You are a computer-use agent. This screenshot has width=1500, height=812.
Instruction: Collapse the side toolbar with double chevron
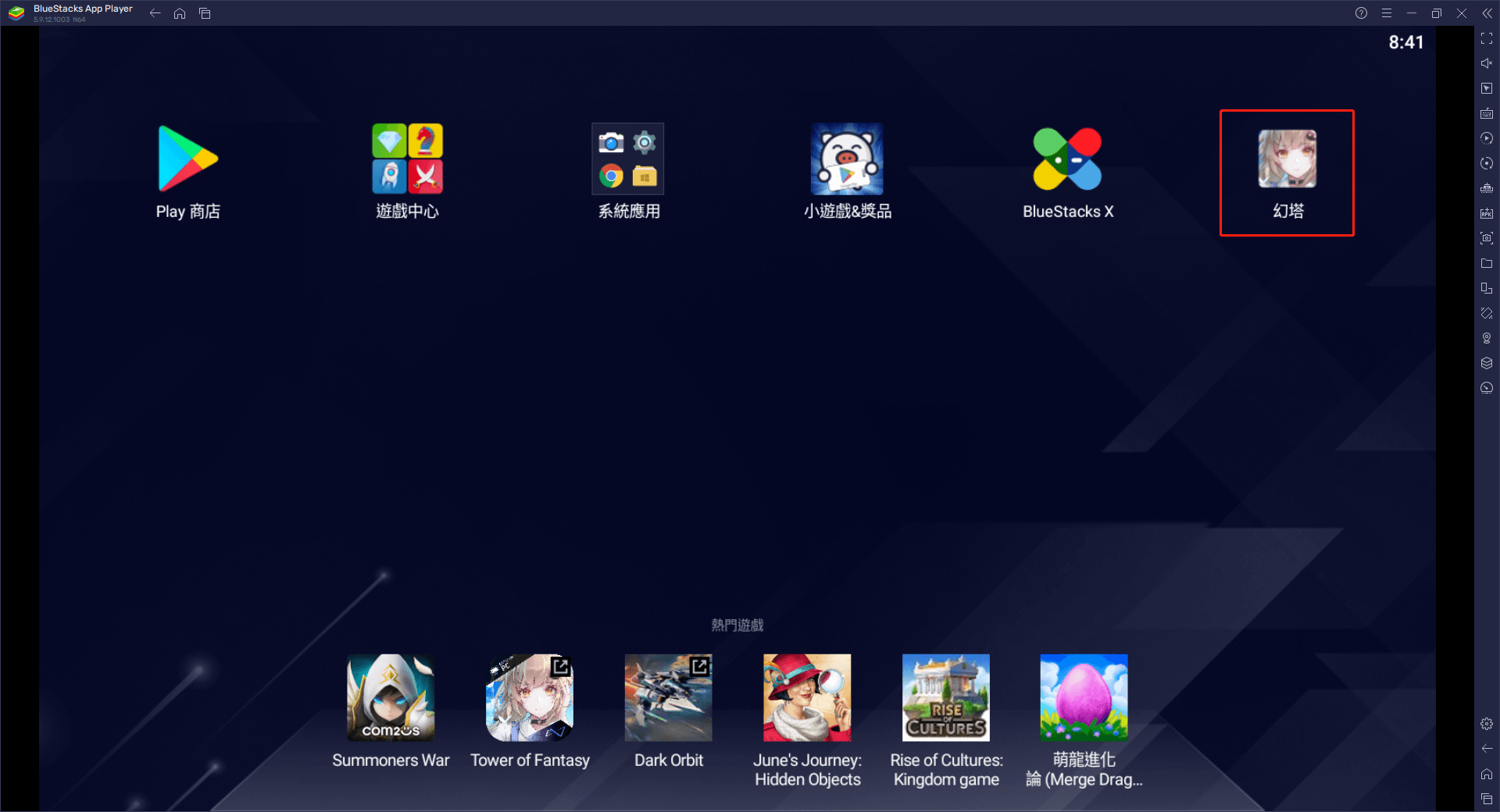point(1487,13)
